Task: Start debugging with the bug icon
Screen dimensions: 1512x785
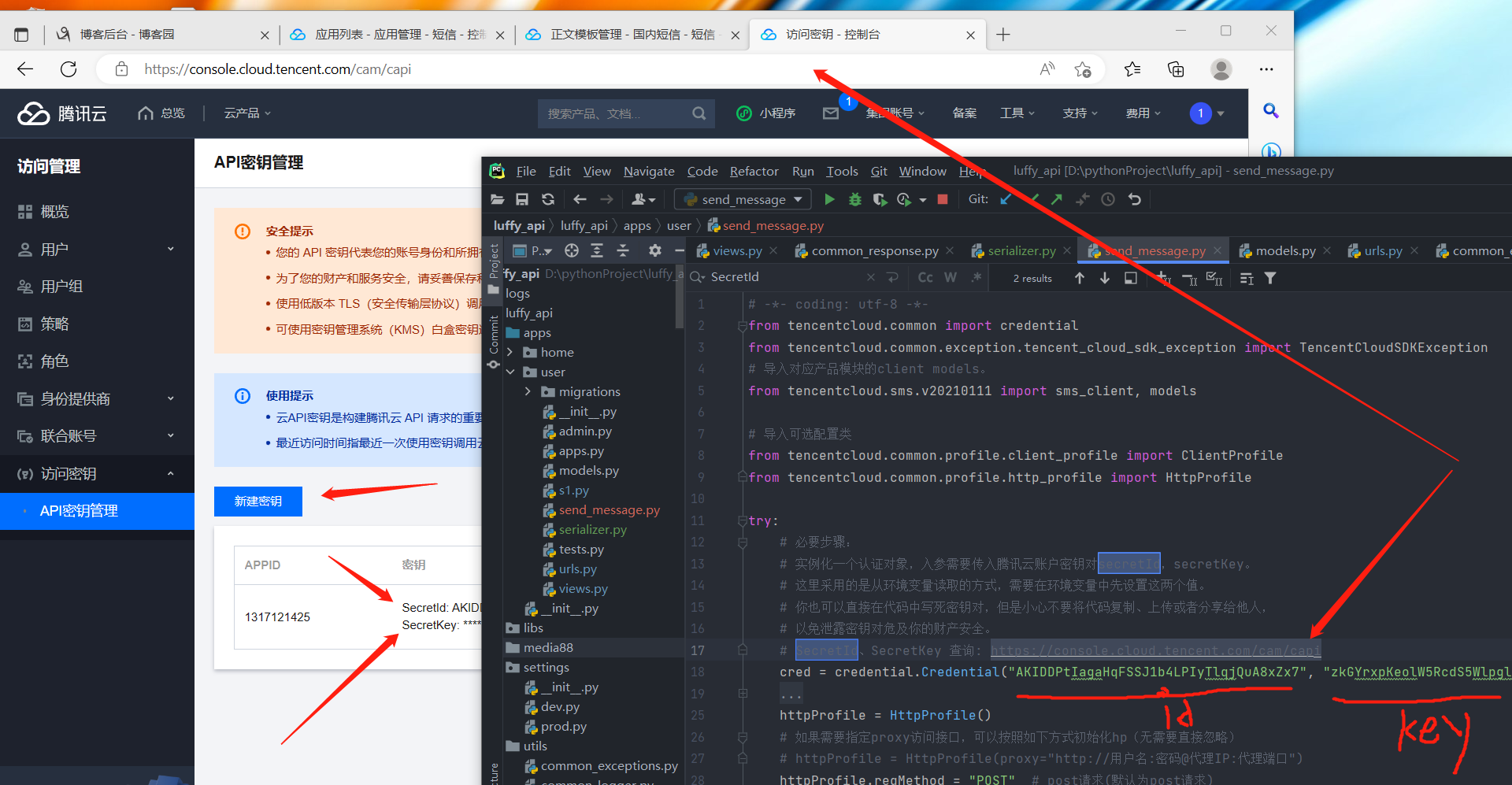Action: 854,199
